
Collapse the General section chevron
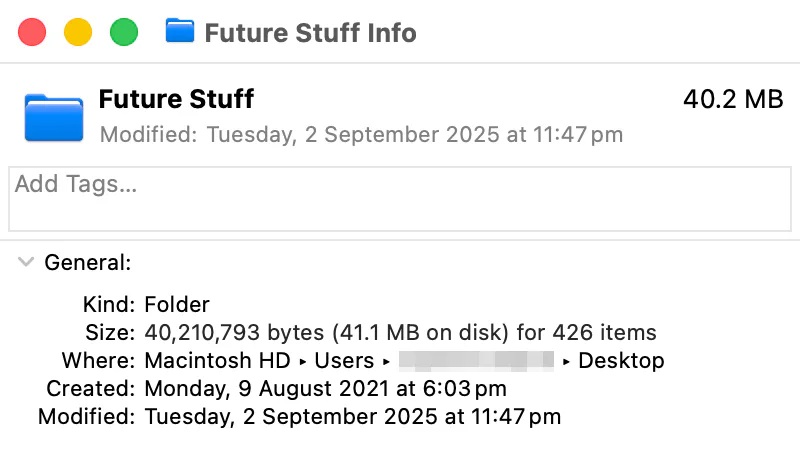coord(26,263)
